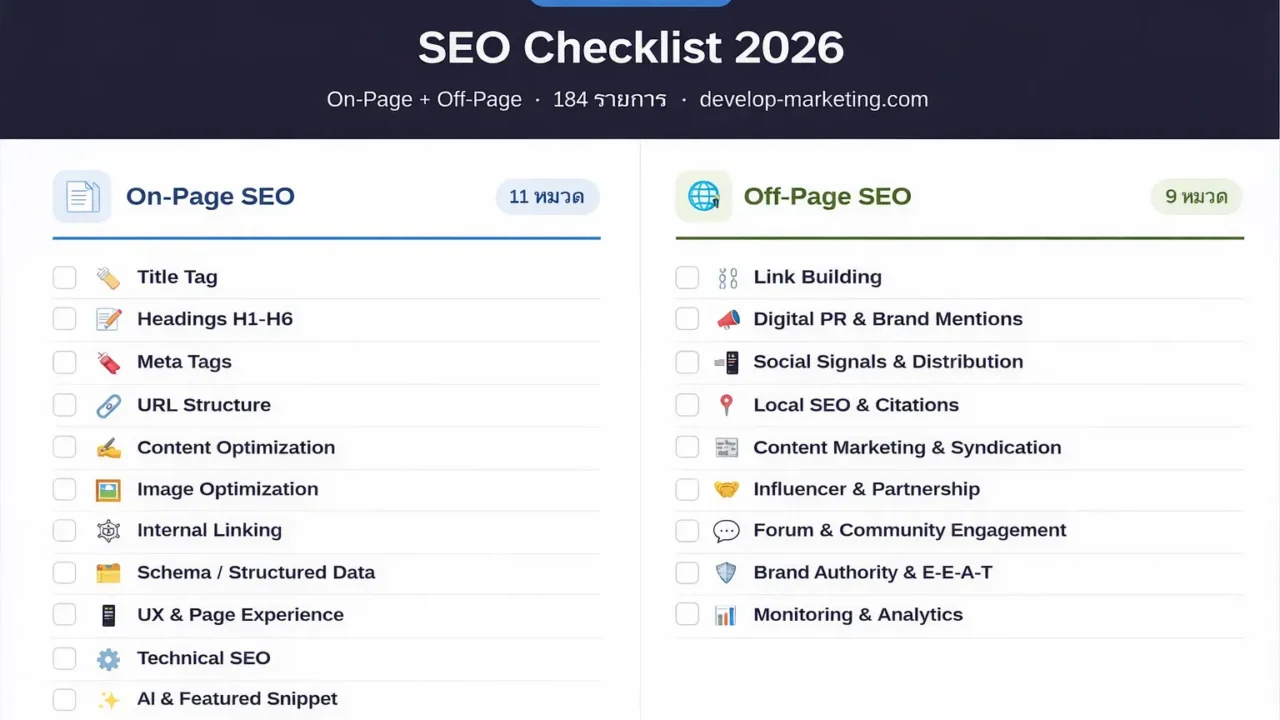Select the Title Tag label icon
The height and width of the screenshot is (720, 1280).
[108, 277]
